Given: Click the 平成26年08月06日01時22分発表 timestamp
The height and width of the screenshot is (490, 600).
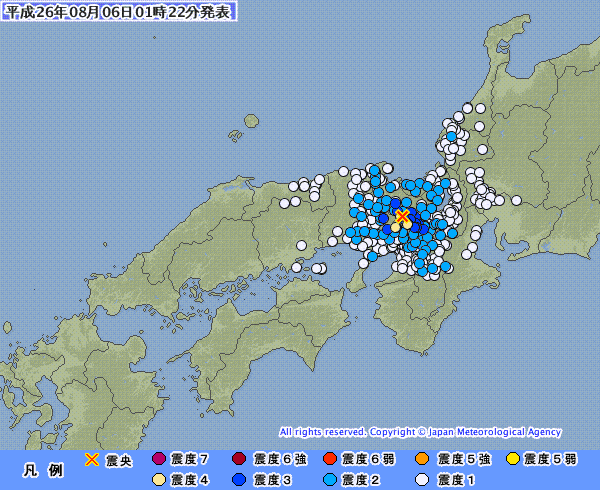Looking at the screenshot, I should pyautogui.click(x=119, y=11).
